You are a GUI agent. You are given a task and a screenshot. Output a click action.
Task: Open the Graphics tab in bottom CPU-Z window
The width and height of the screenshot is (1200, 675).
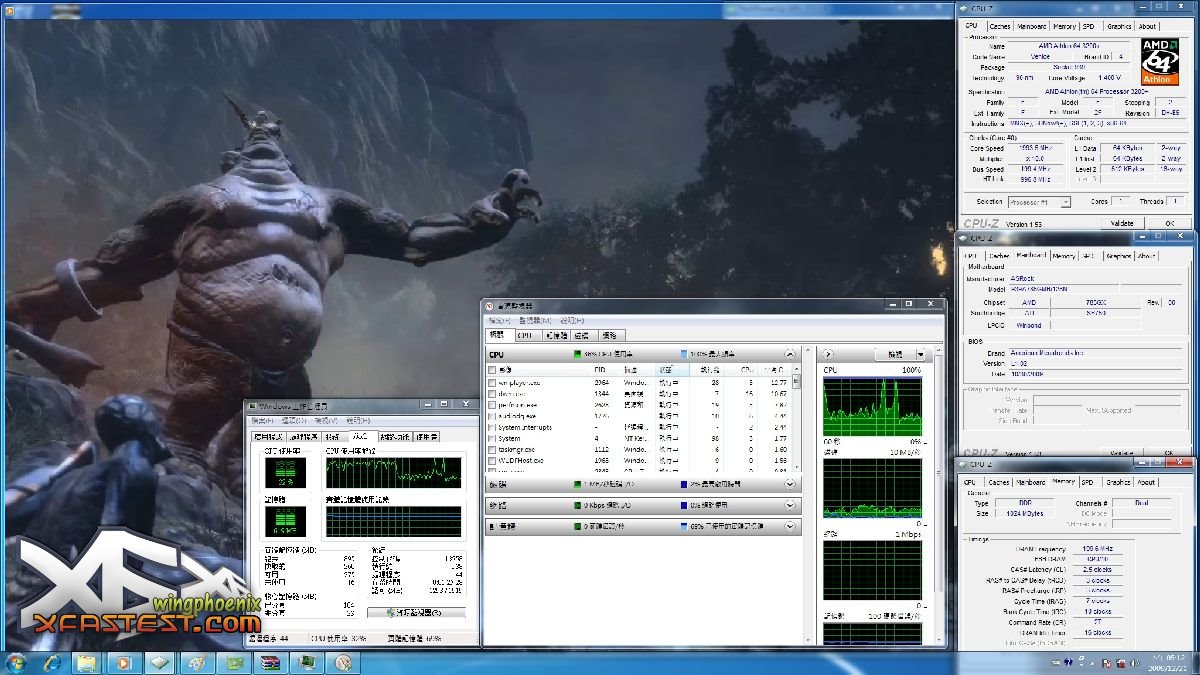click(x=1118, y=482)
